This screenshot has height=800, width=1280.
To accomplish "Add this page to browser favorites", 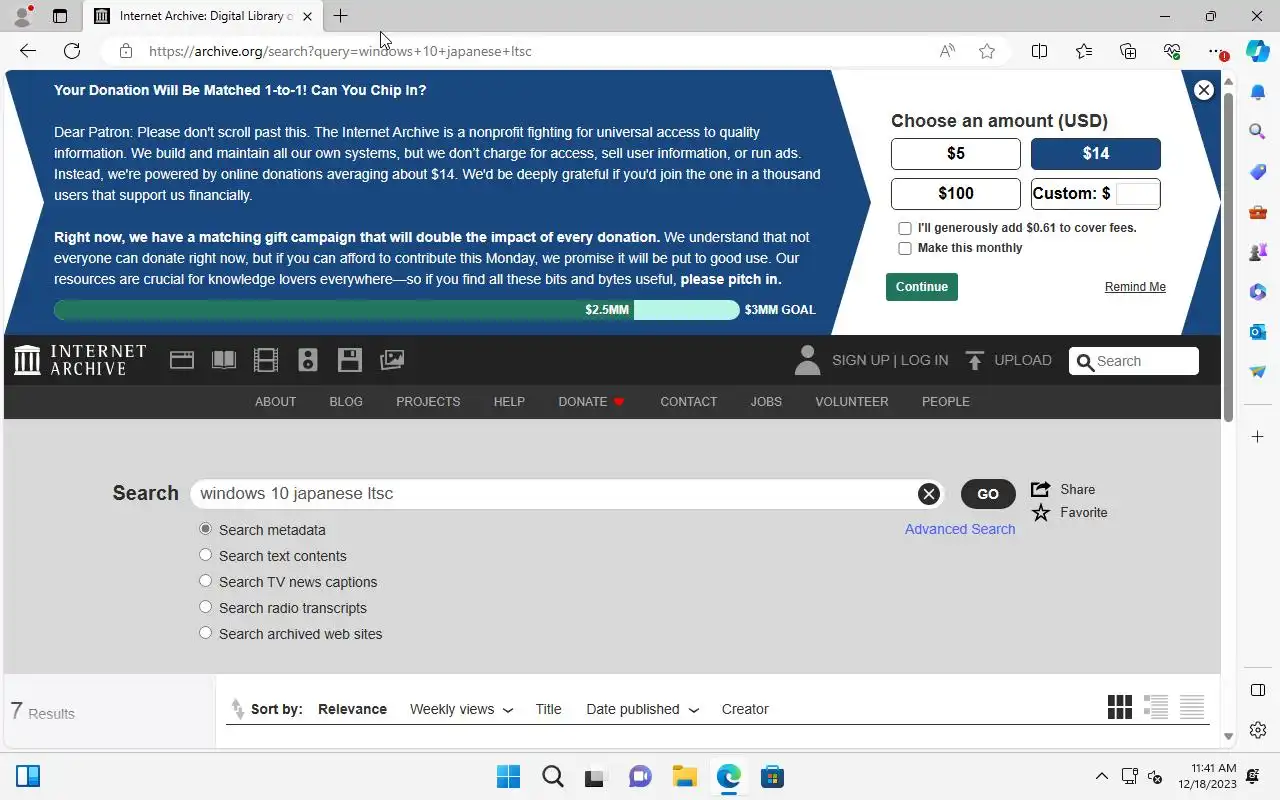I will [987, 51].
